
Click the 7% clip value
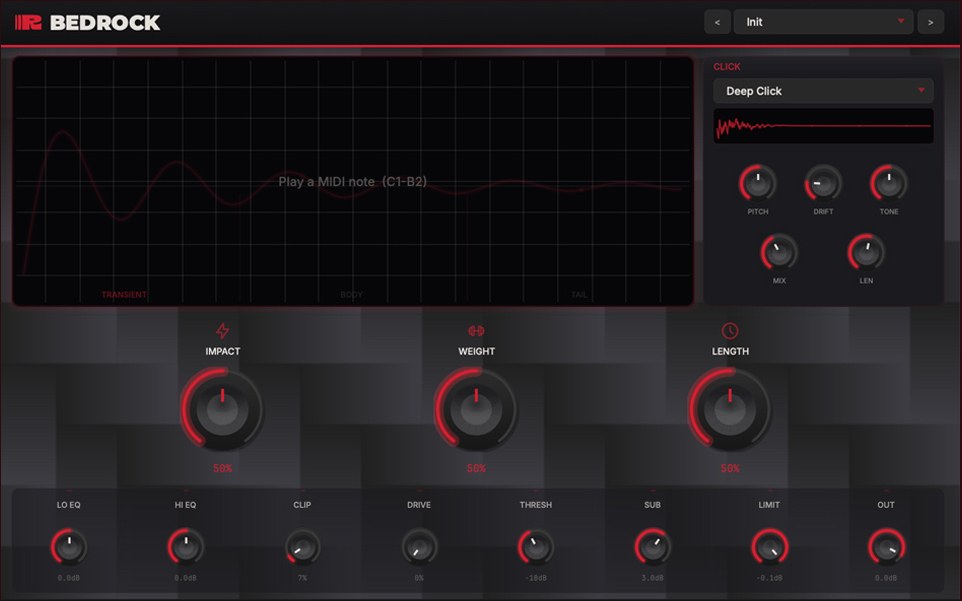302,578
